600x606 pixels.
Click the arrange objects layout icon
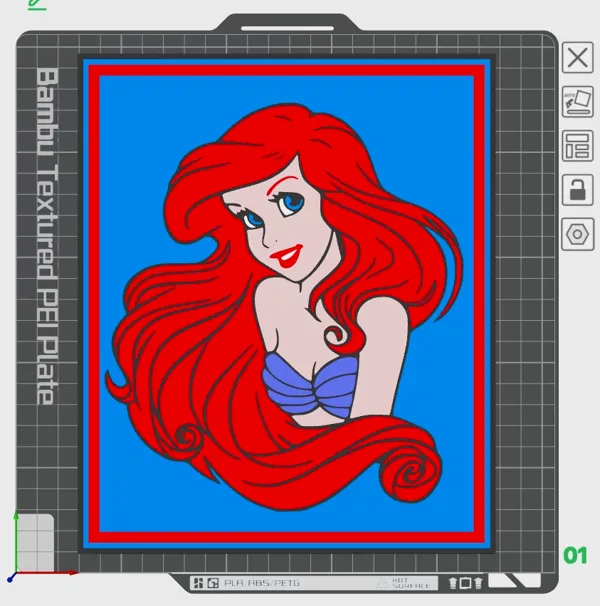pos(577,146)
